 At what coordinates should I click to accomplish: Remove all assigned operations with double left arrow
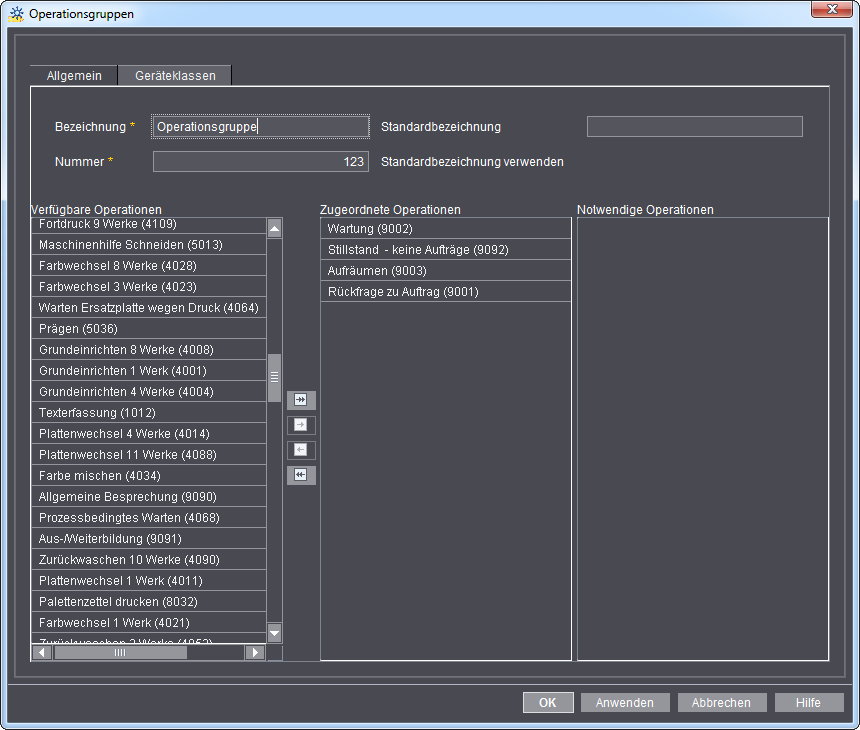(x=301, y=474)
